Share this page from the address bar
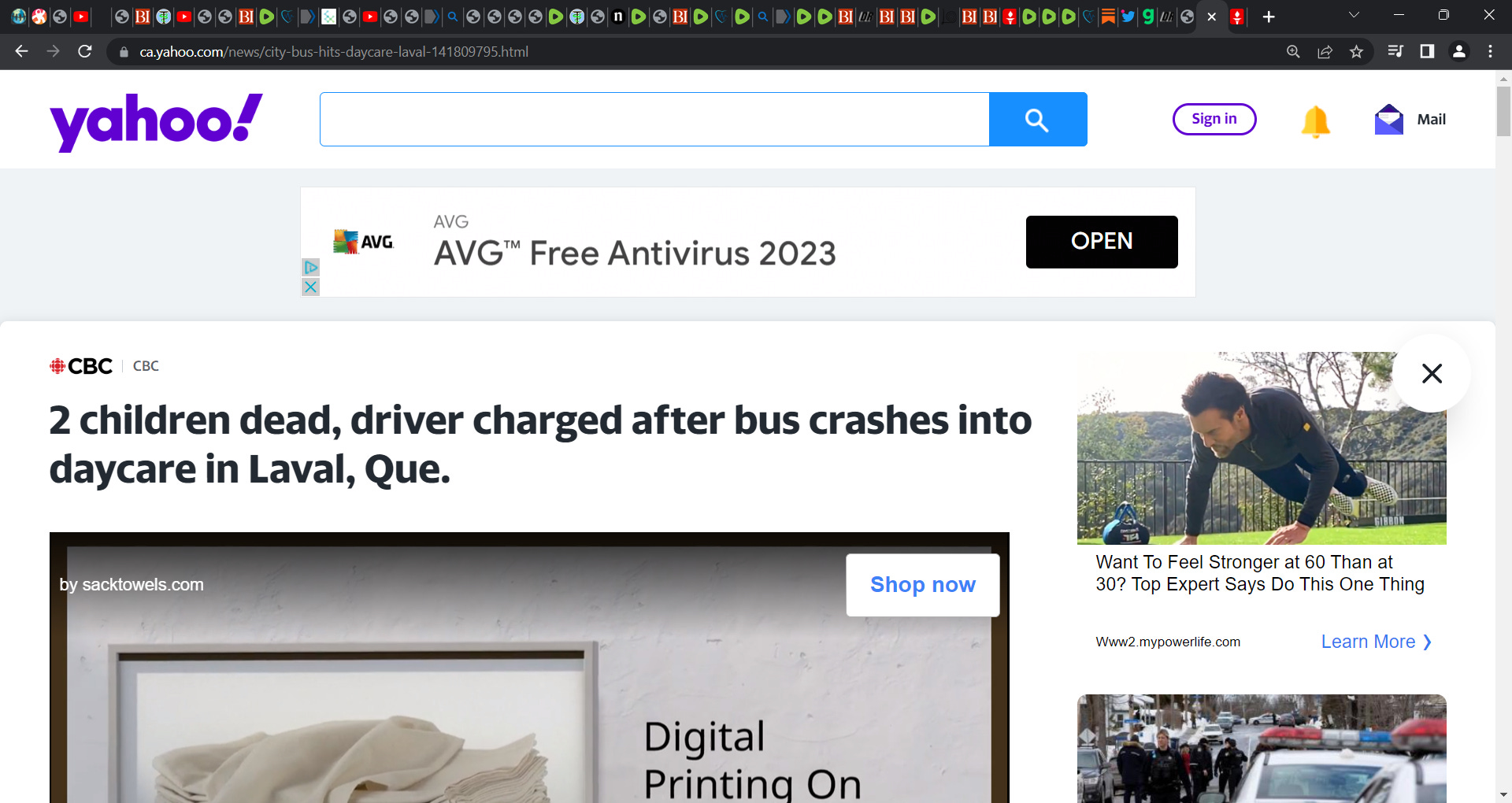Screen dimensions: 1512x803 coord(1325,51)
